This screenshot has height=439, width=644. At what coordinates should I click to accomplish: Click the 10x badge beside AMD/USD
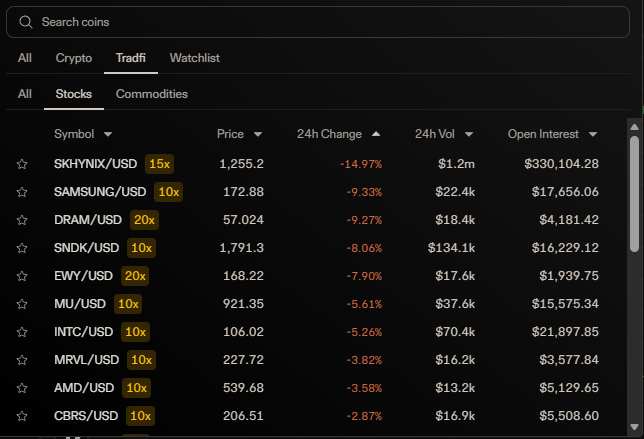[136, 388]
